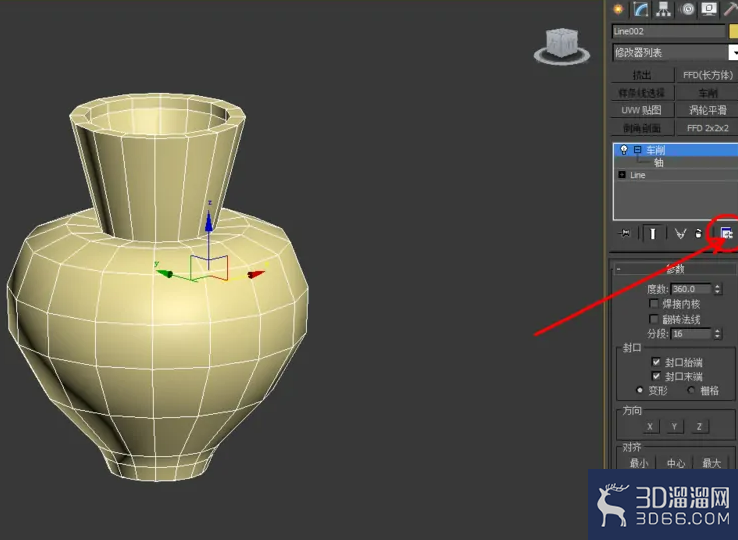
Task: Apply the 车削 modifier button
Action: coord(707,93)
